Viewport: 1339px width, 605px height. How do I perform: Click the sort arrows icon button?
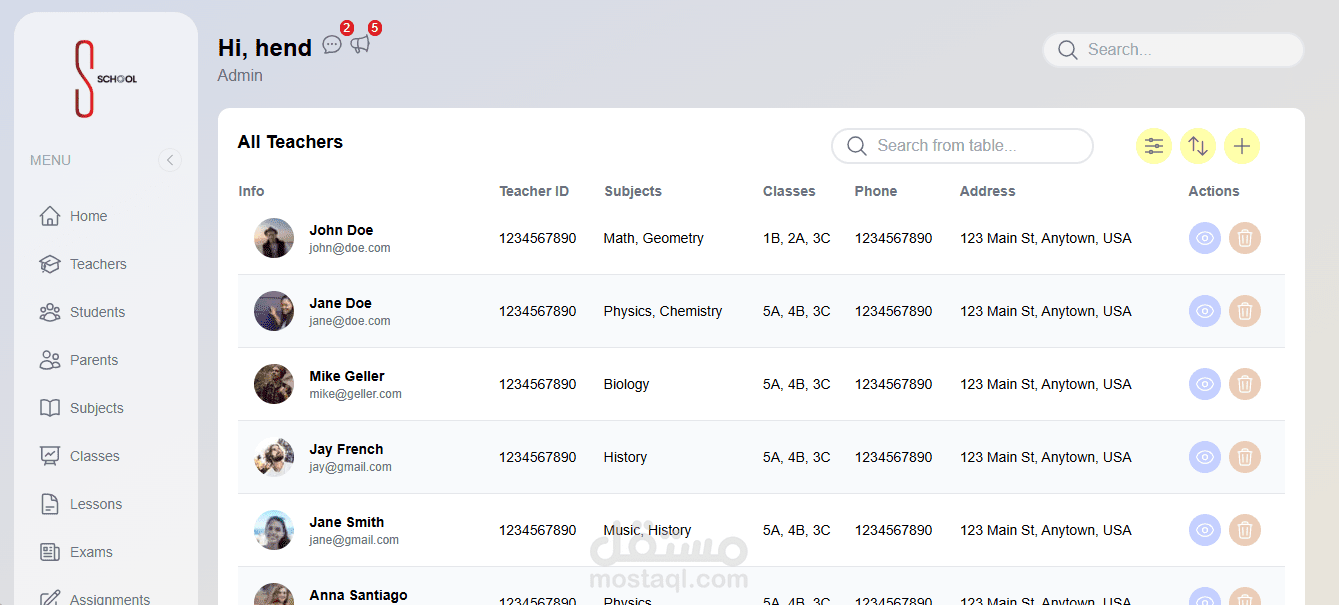click(1198, 146)
